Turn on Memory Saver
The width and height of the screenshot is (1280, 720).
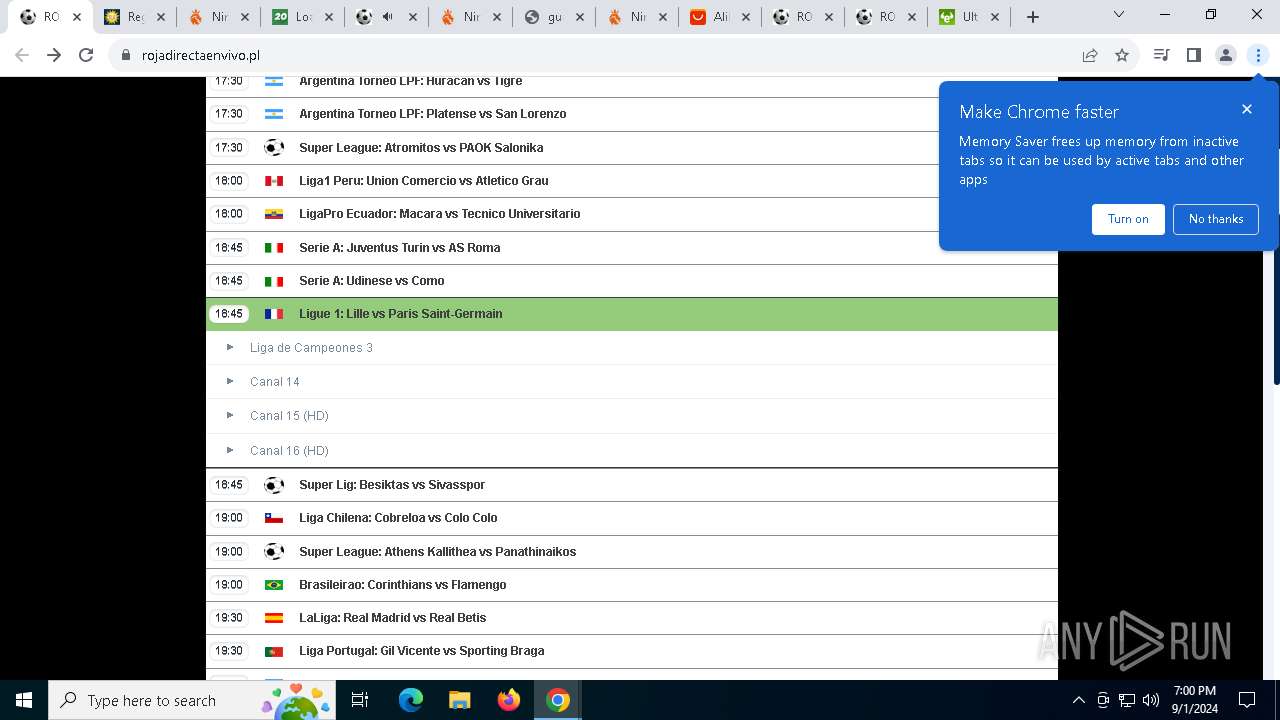[1128, 219]
